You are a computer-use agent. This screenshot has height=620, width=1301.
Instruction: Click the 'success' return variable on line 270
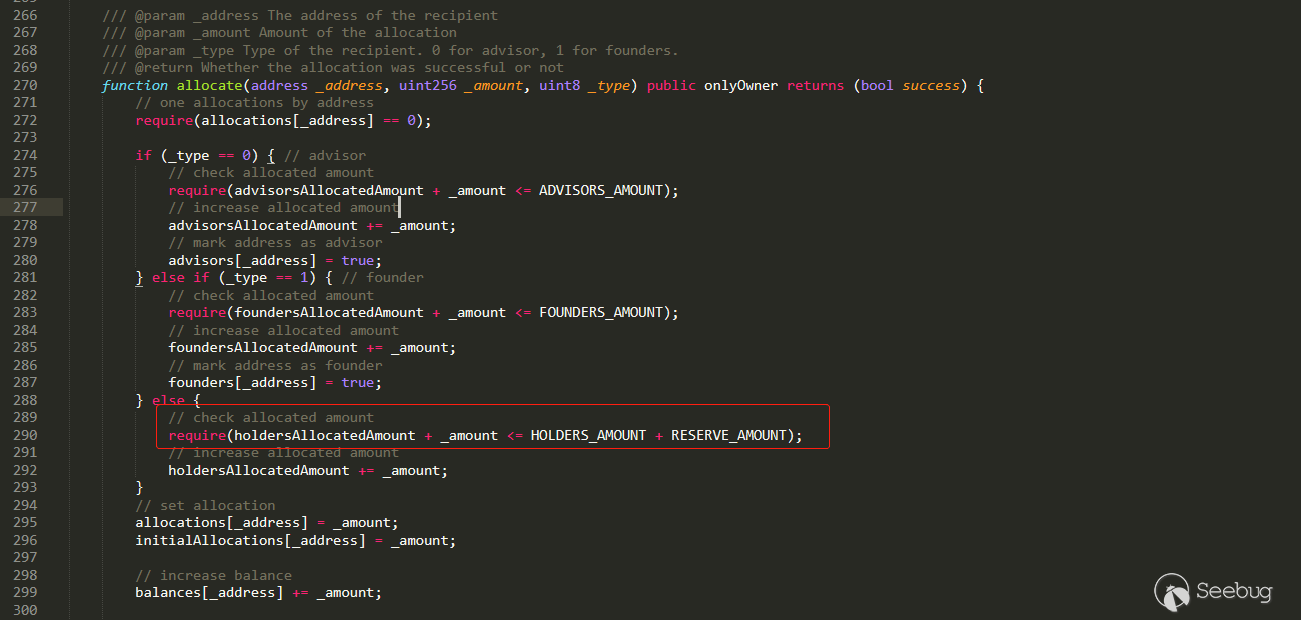[x=931, y=86]
